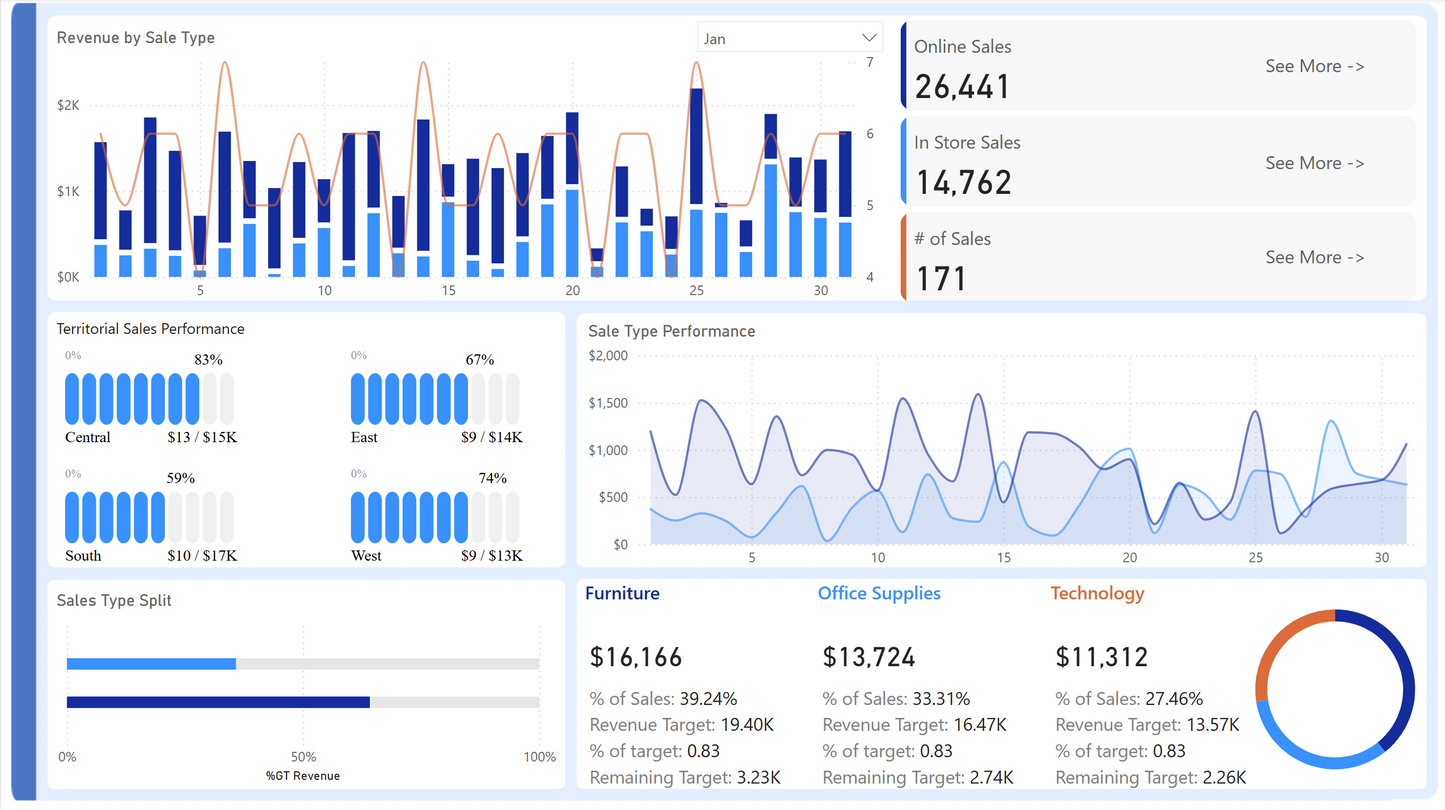This screenshot has height=810, width=1445.
Task: Click the %GT Revenue axis label
Action: [303, 775]
